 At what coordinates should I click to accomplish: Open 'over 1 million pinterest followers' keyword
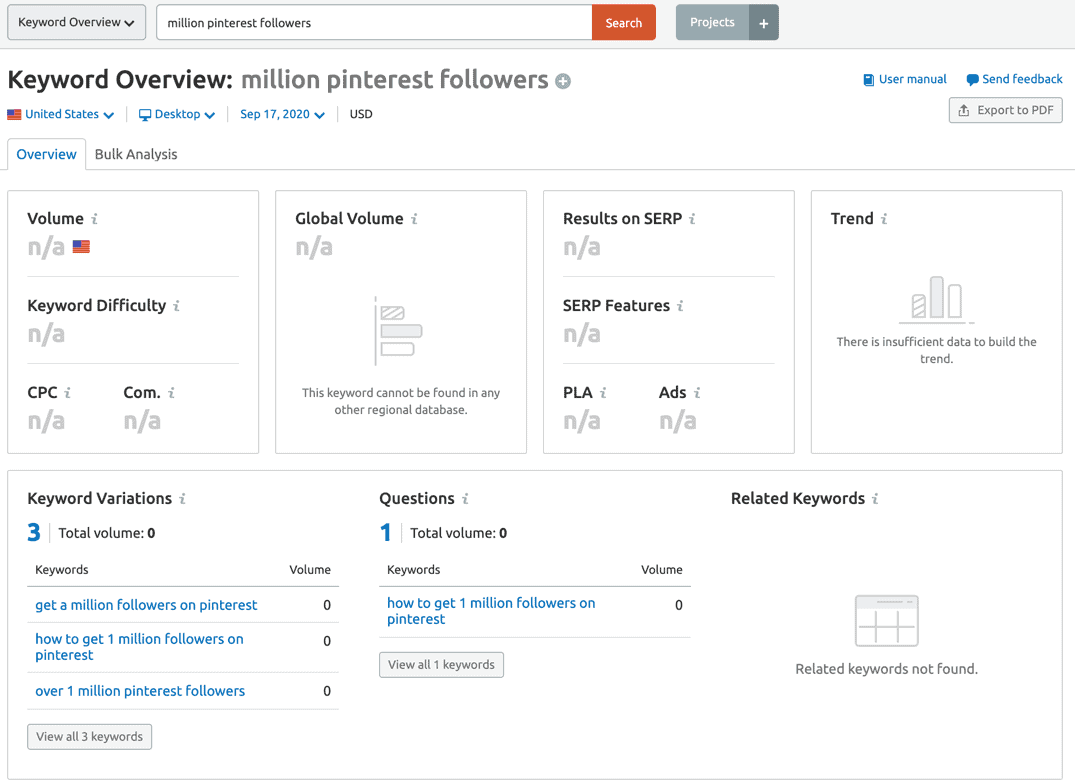tap(140, 691)
